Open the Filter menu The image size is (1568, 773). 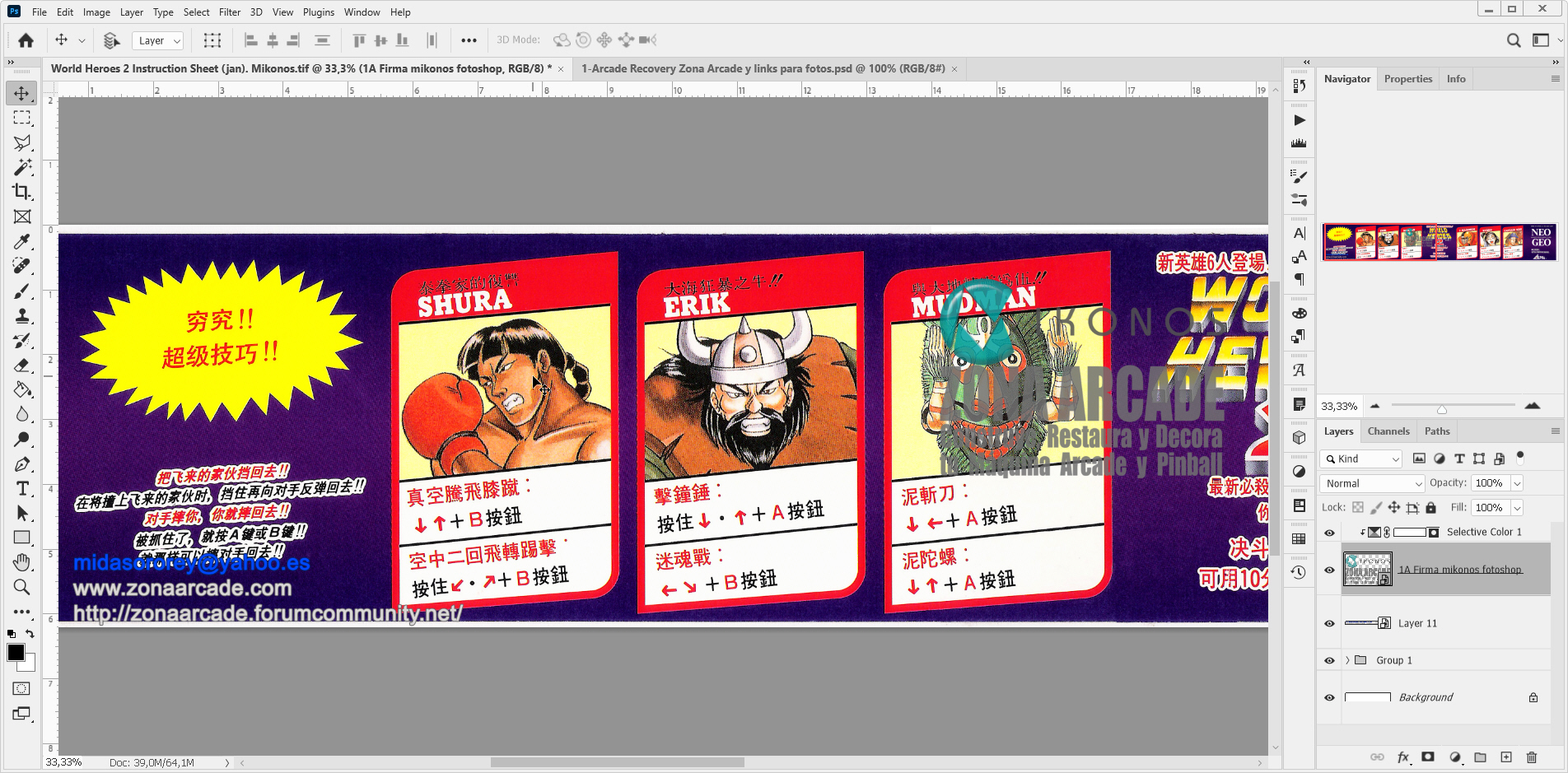click(x=229, y=12)
